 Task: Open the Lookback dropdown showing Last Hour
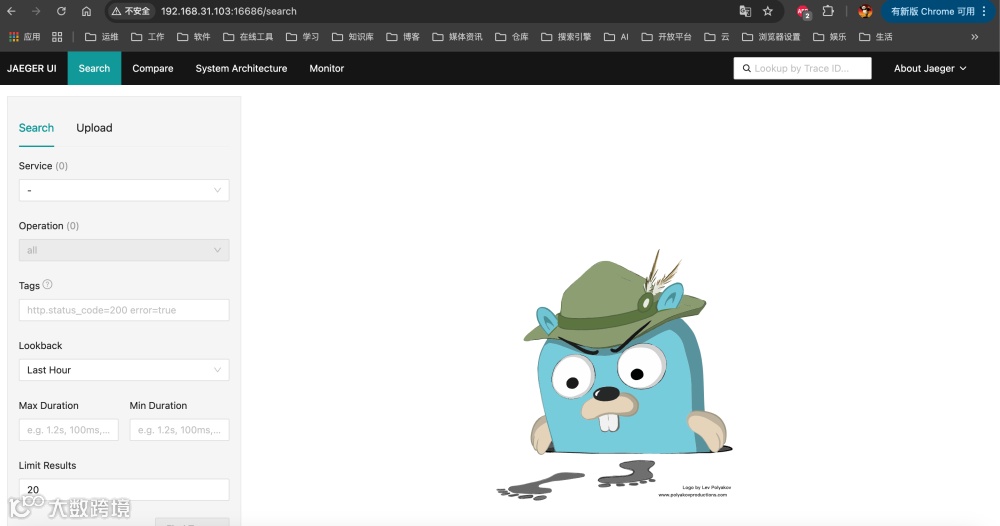coord(124,370)
